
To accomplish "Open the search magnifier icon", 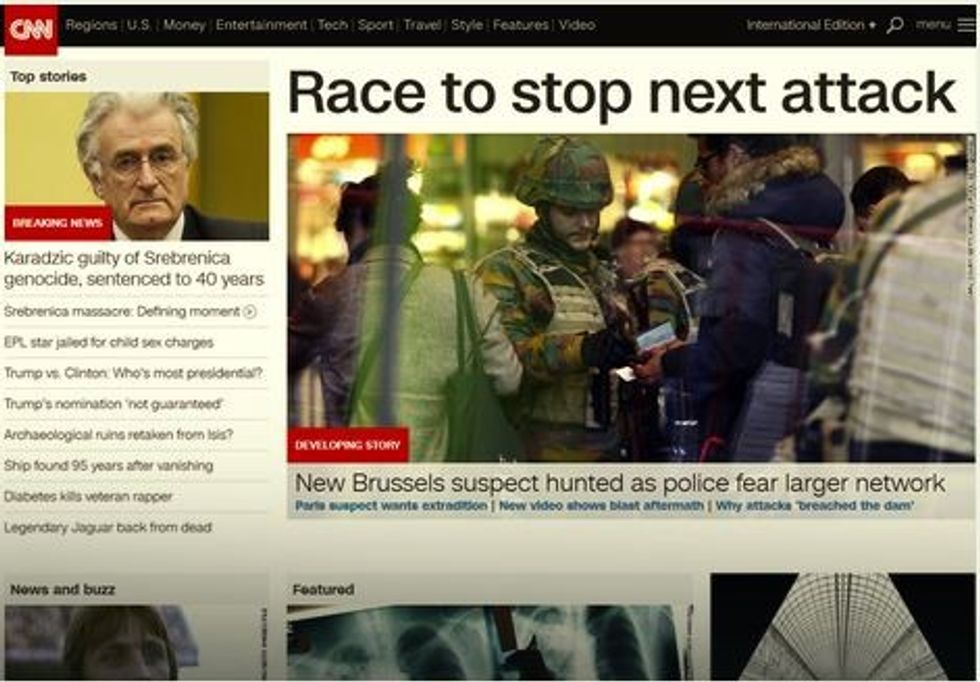I will click(x=894, y=25).
